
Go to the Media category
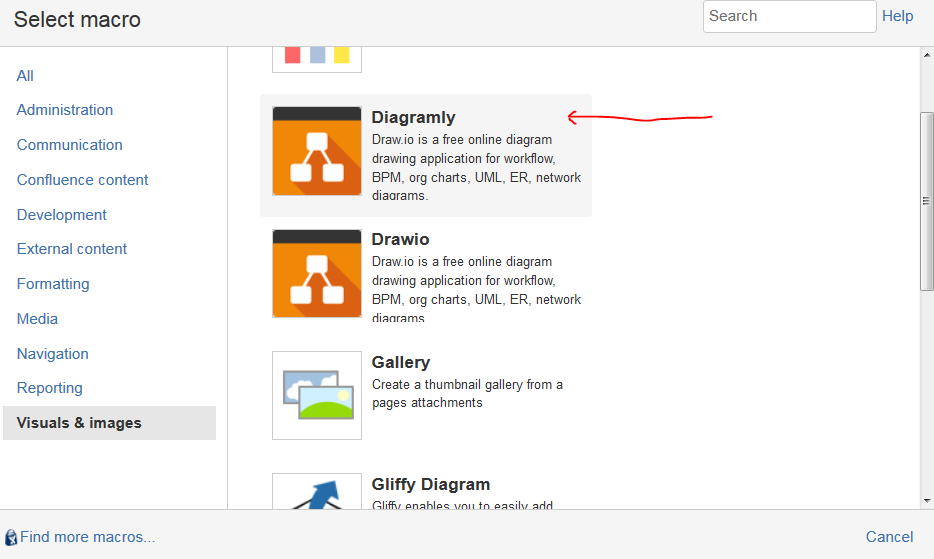(37, 319)
